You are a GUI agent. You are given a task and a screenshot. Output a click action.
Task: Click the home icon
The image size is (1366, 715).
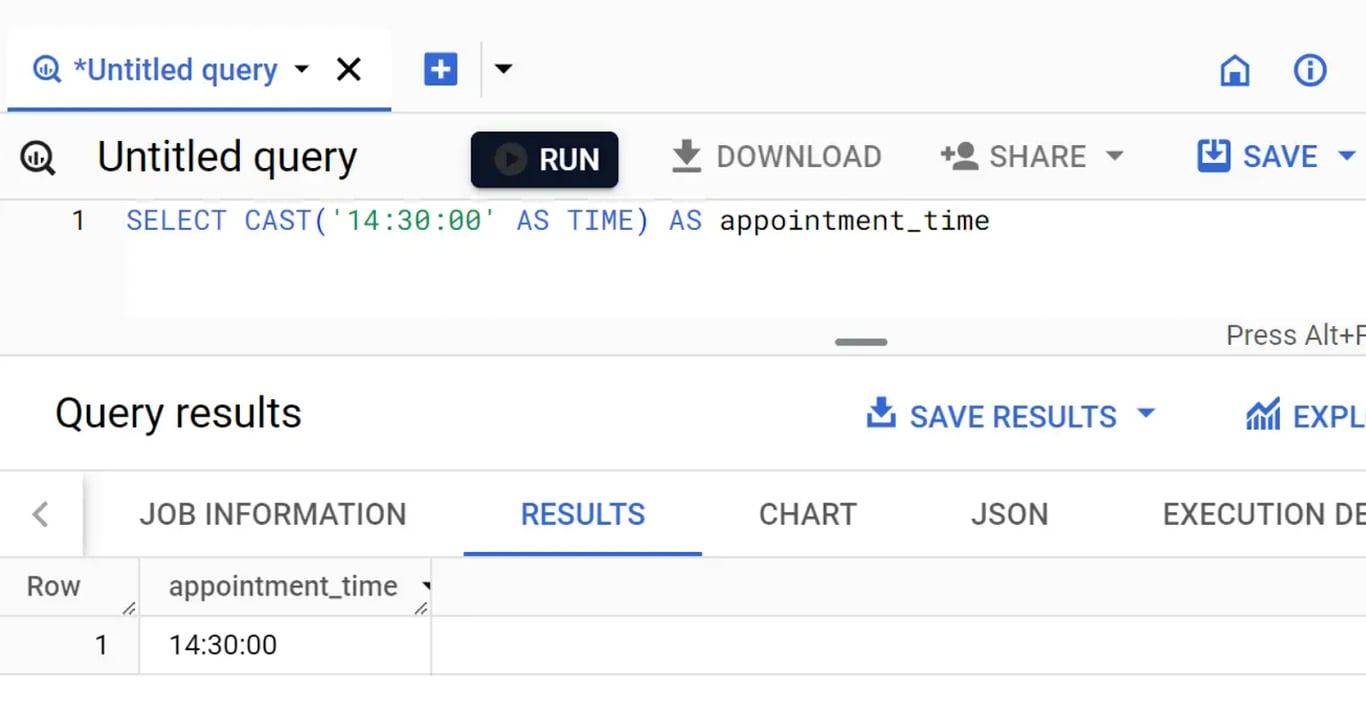(x=1235, y=70)
